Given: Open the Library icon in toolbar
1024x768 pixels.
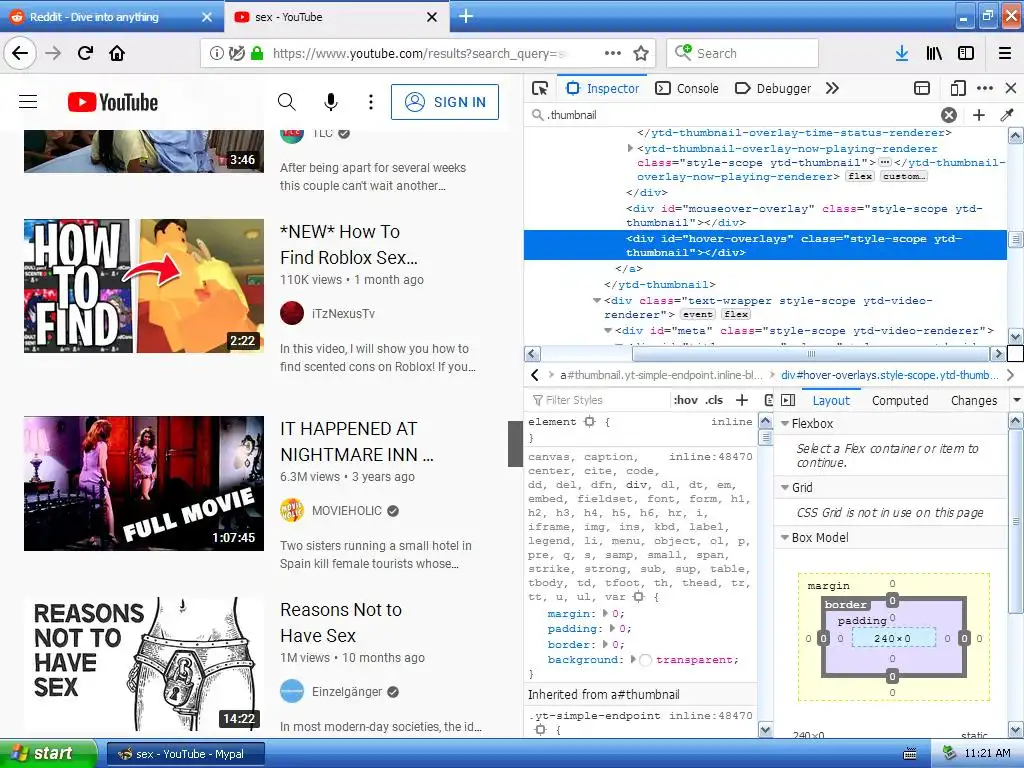Looking at the screenshot, I should (x=934, y=54).
